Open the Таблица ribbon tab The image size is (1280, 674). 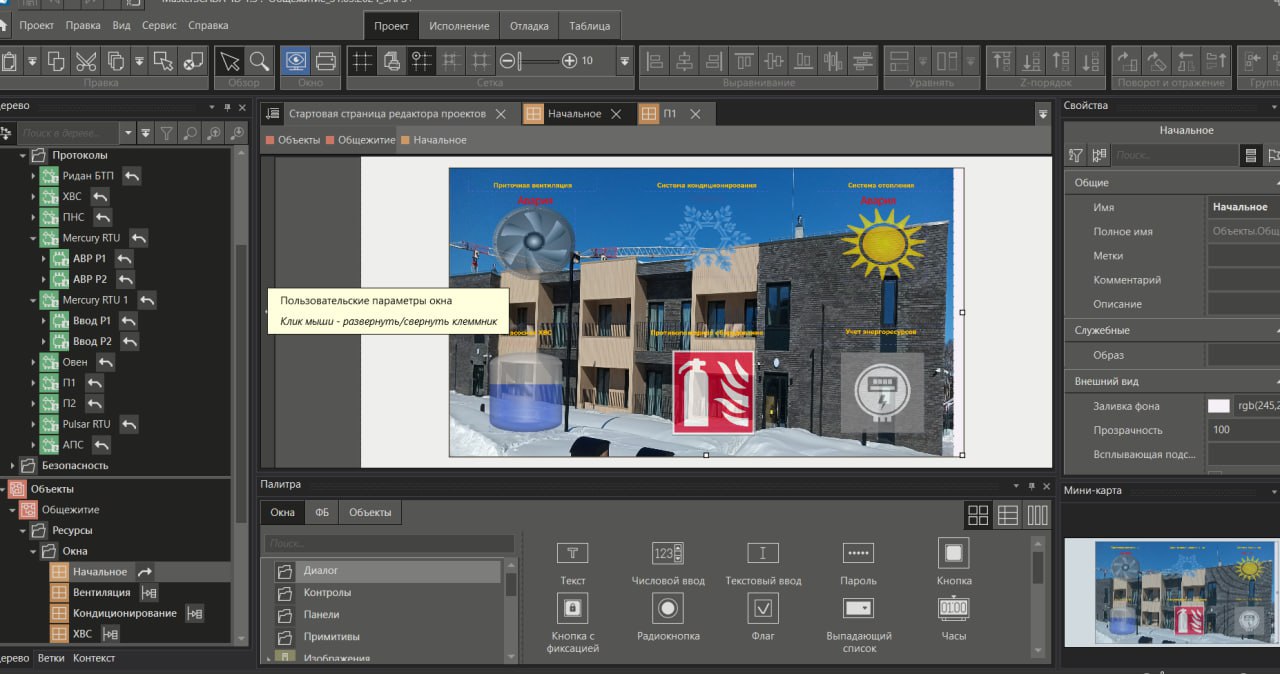tap(590, 26)
